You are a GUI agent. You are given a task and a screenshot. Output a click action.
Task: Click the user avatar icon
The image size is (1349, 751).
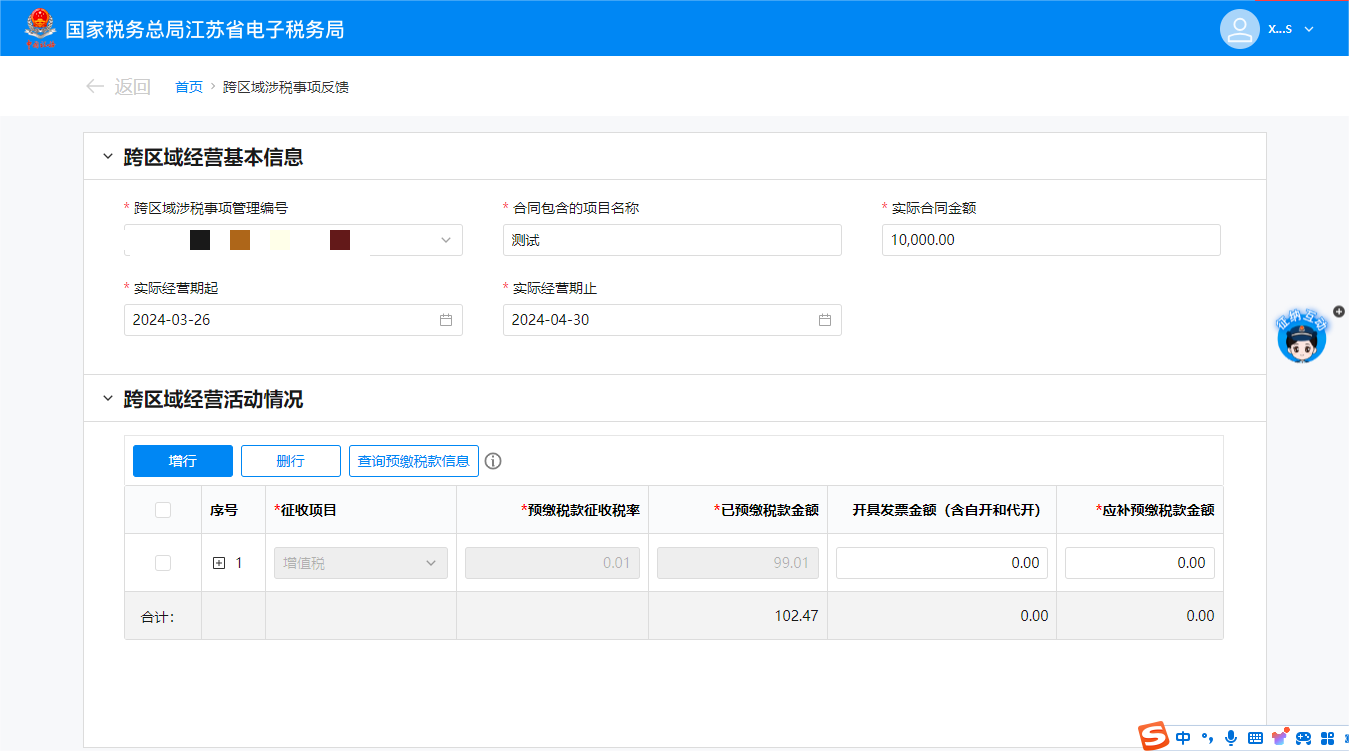tap(1239, 29)
